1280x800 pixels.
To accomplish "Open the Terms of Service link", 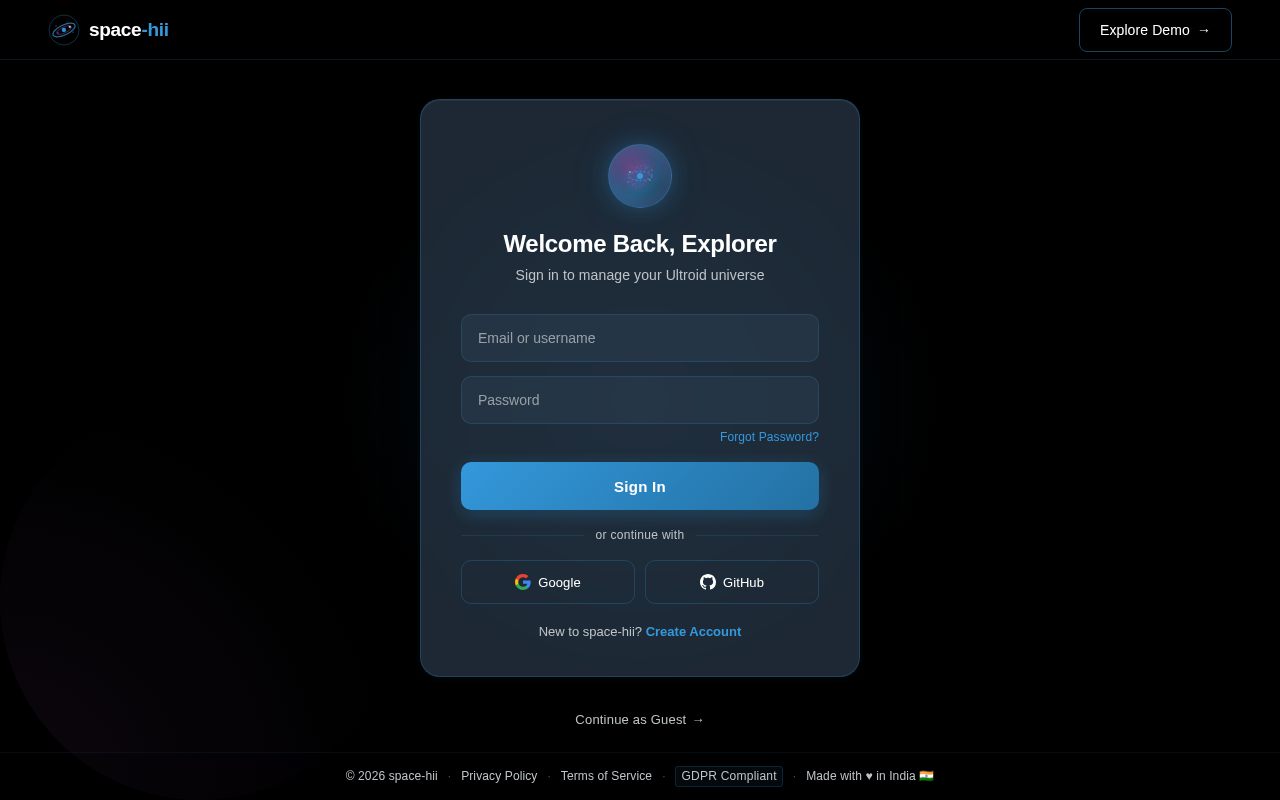I will point(606,776).
